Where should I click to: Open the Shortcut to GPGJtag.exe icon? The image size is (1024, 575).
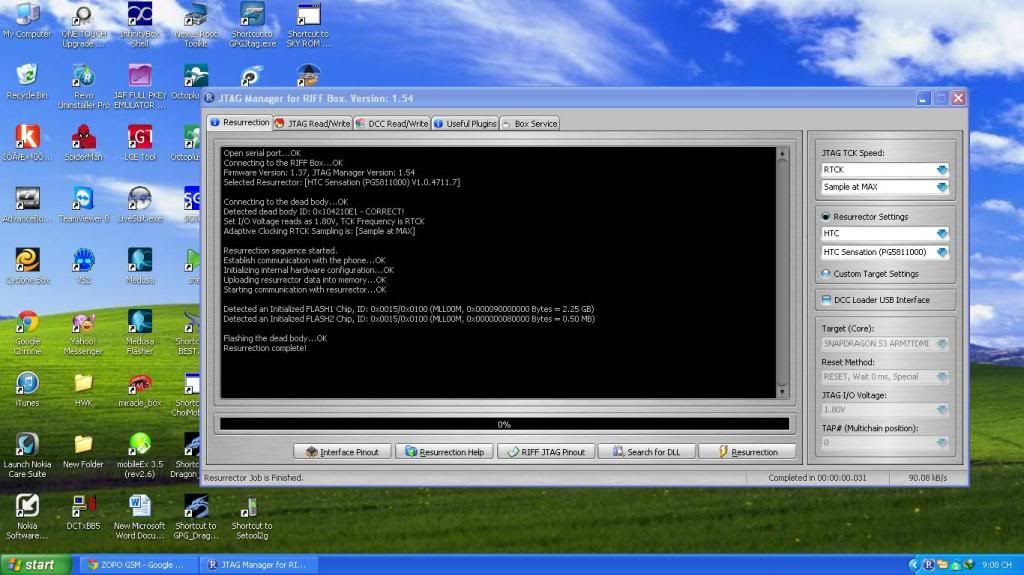click(x=252, y=25)
